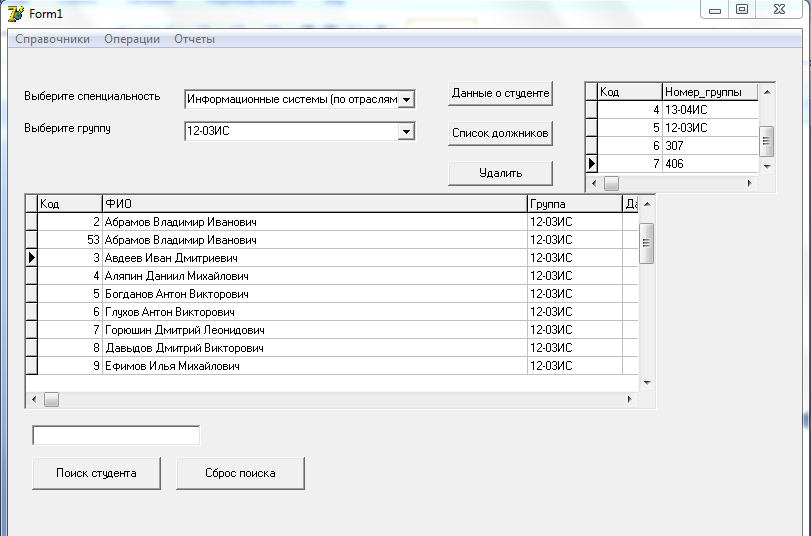Image resolution: width=811 pixels, height=536 pixels.
Task: Click the Данные о студенте button
Action: click(x=500, y=94)
